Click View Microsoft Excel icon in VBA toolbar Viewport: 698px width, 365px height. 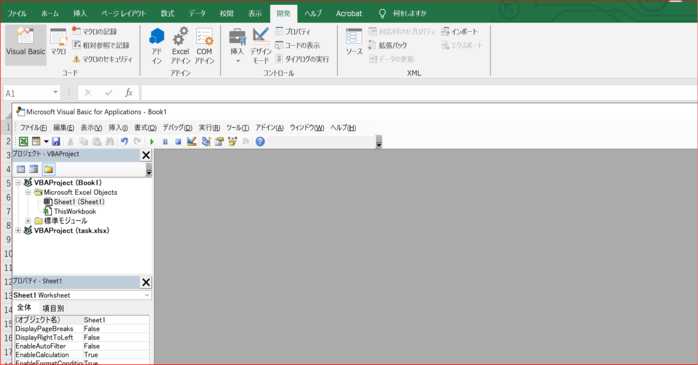23,142
